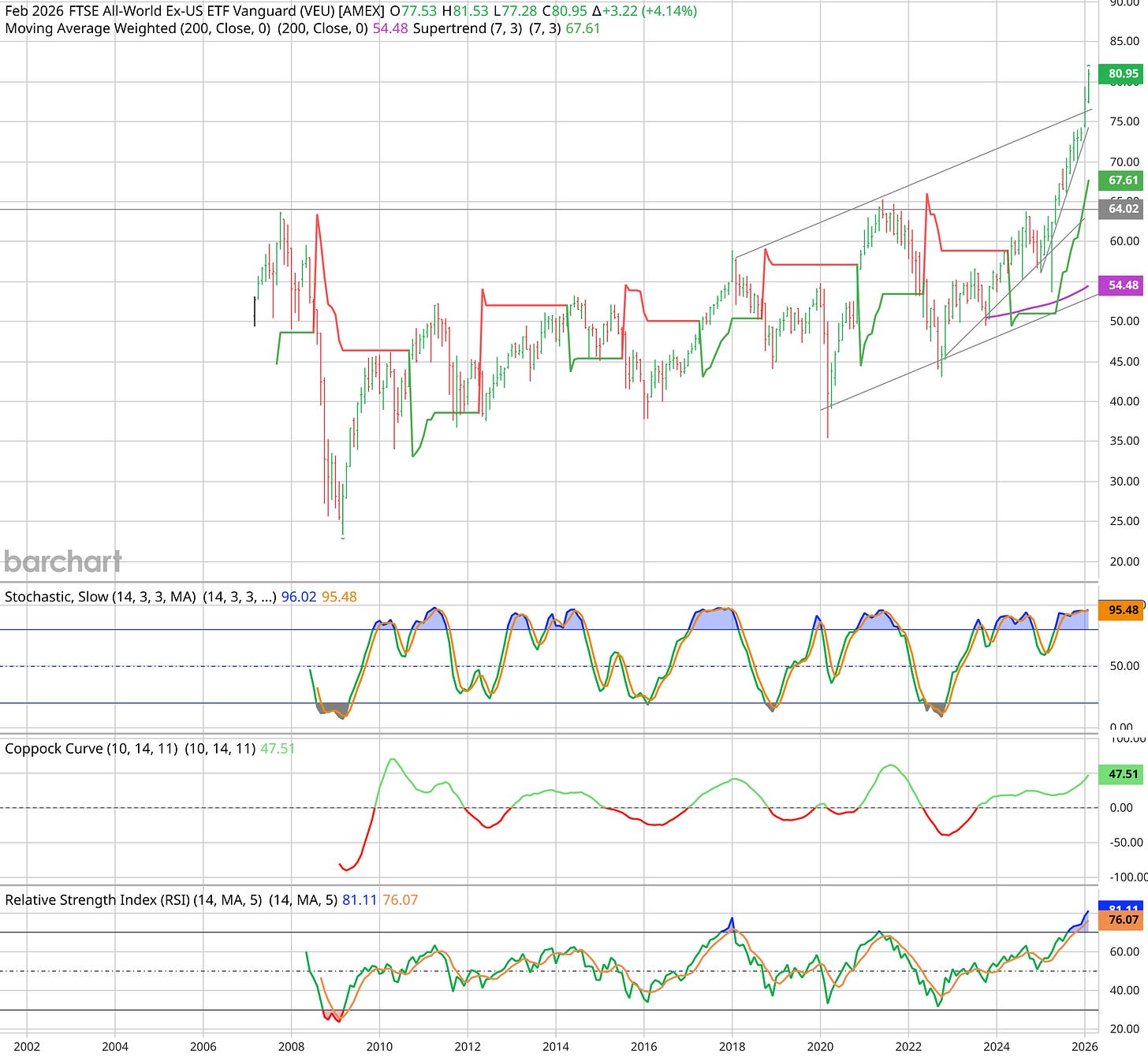Click the 85.00 price axis label
This screenshot has width=1148, height=1061.
[1124, 41]
